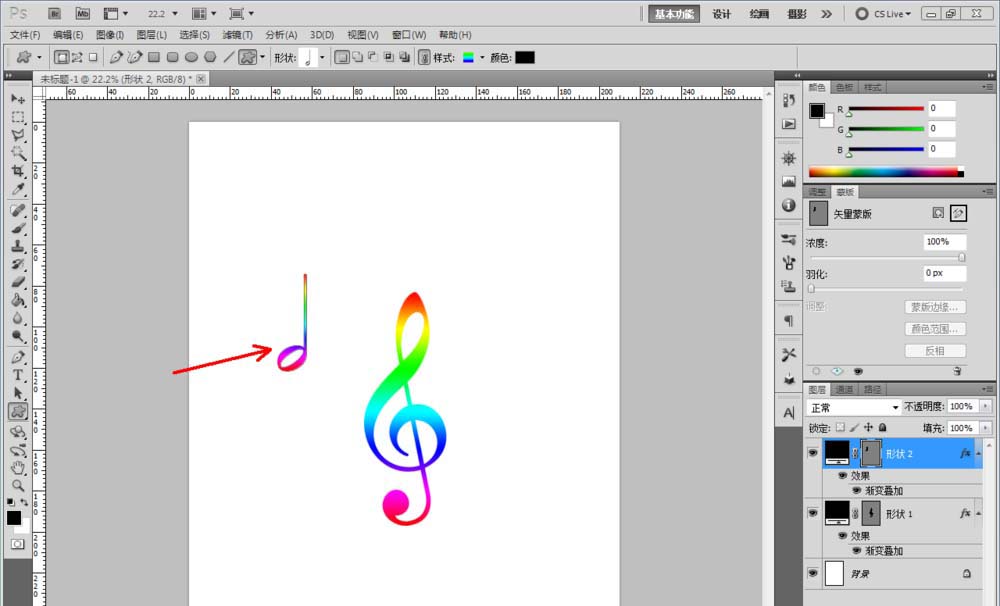Choose Ellipse shape in options bar
Viewport: 1000px width, 606px height.
point(191,57)
